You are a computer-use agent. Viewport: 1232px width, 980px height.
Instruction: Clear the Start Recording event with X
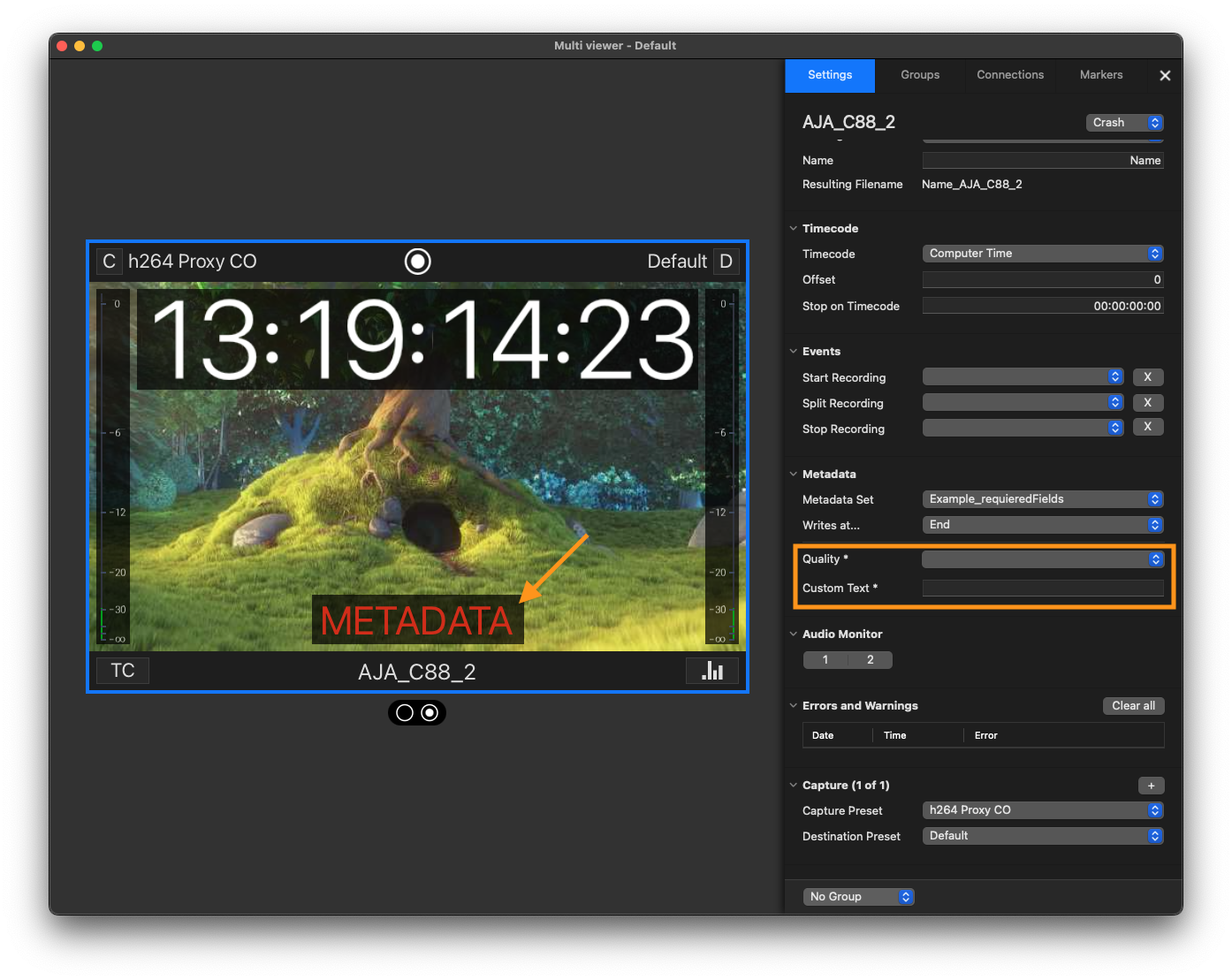[x=1148, y=376]
